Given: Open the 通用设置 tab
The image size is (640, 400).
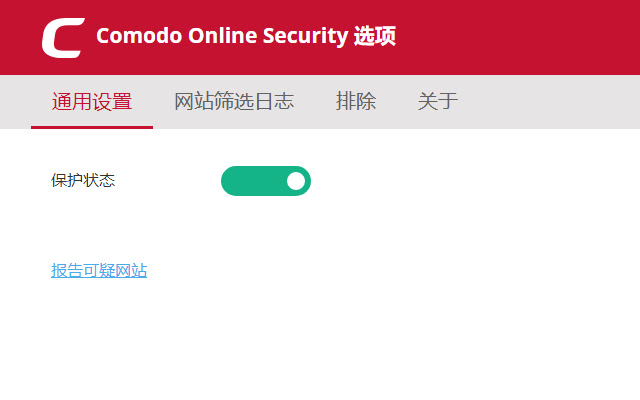Looking at the screenshot, I should point(92,101).
